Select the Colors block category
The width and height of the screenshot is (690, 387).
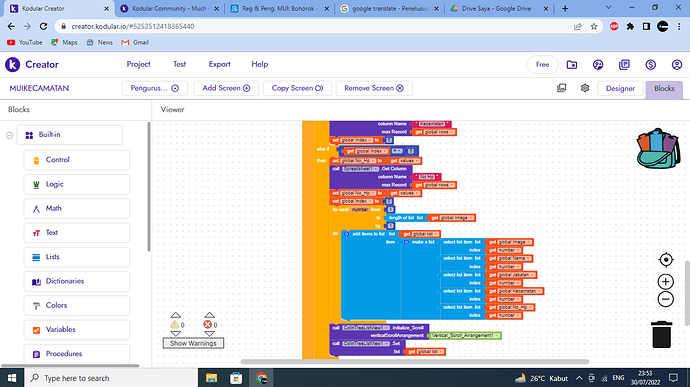tap(77, 305)
